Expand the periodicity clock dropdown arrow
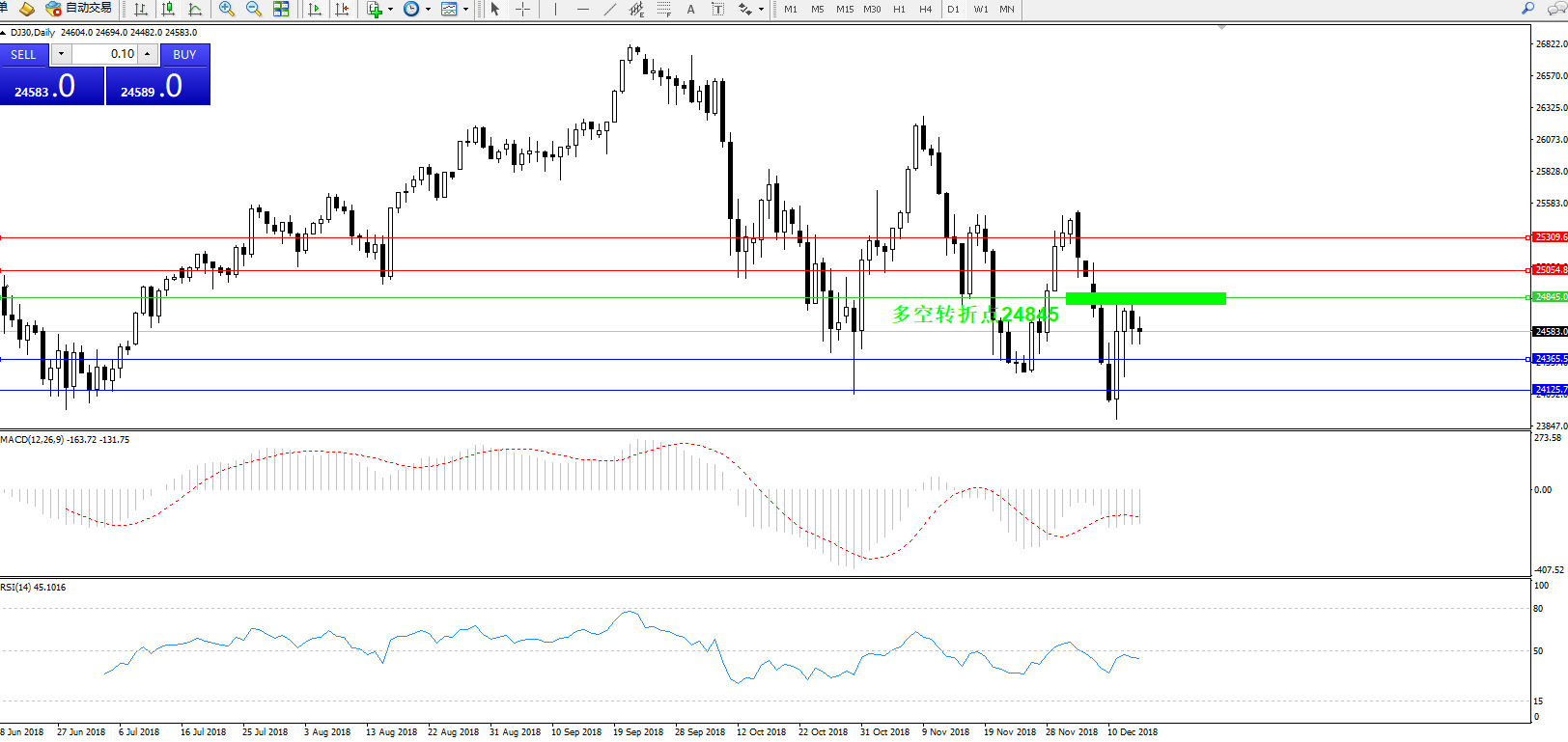This screenshot has width=1568, height=742. tap(428, 10)
